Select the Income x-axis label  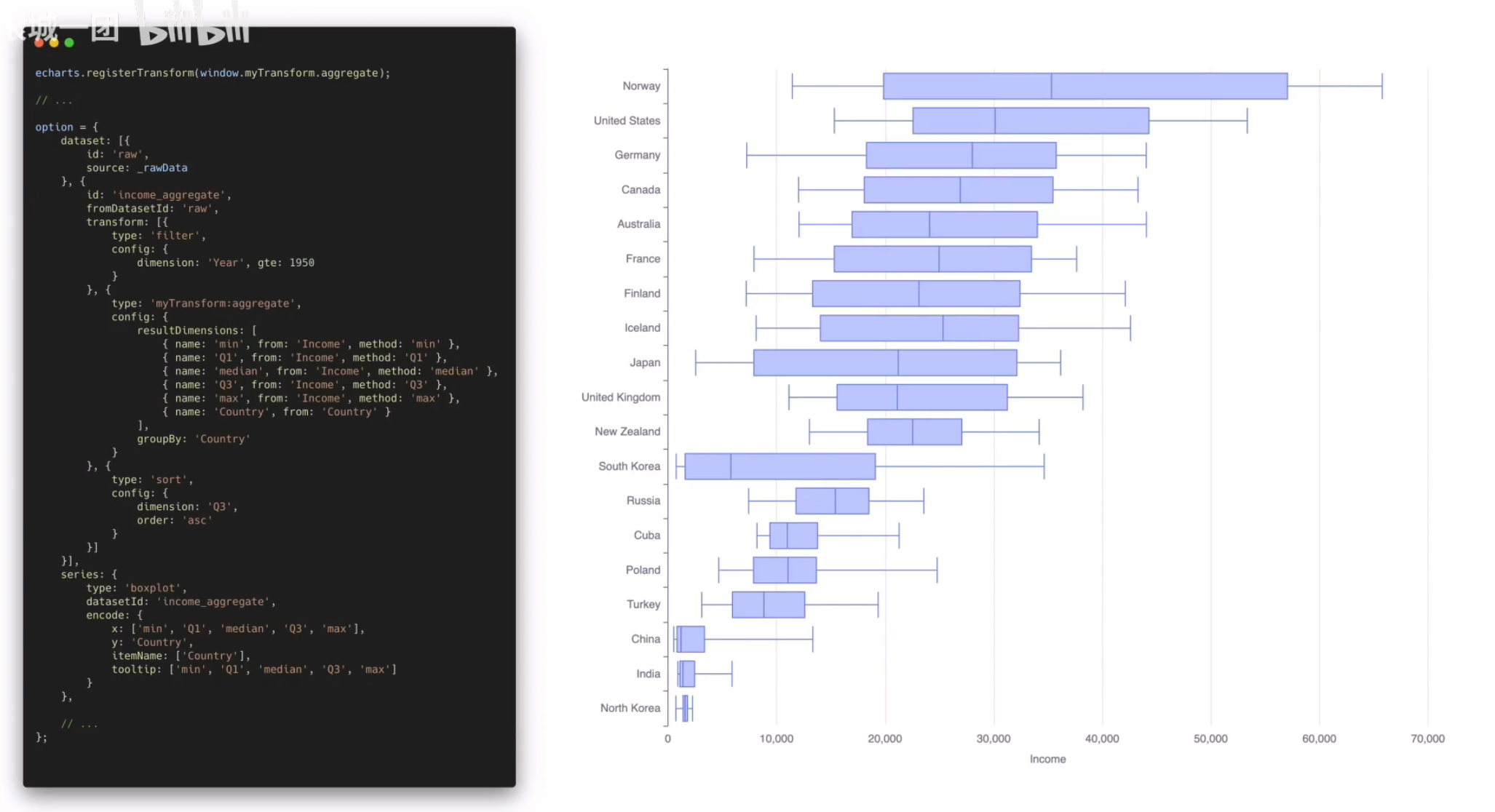coord(1047,759)
